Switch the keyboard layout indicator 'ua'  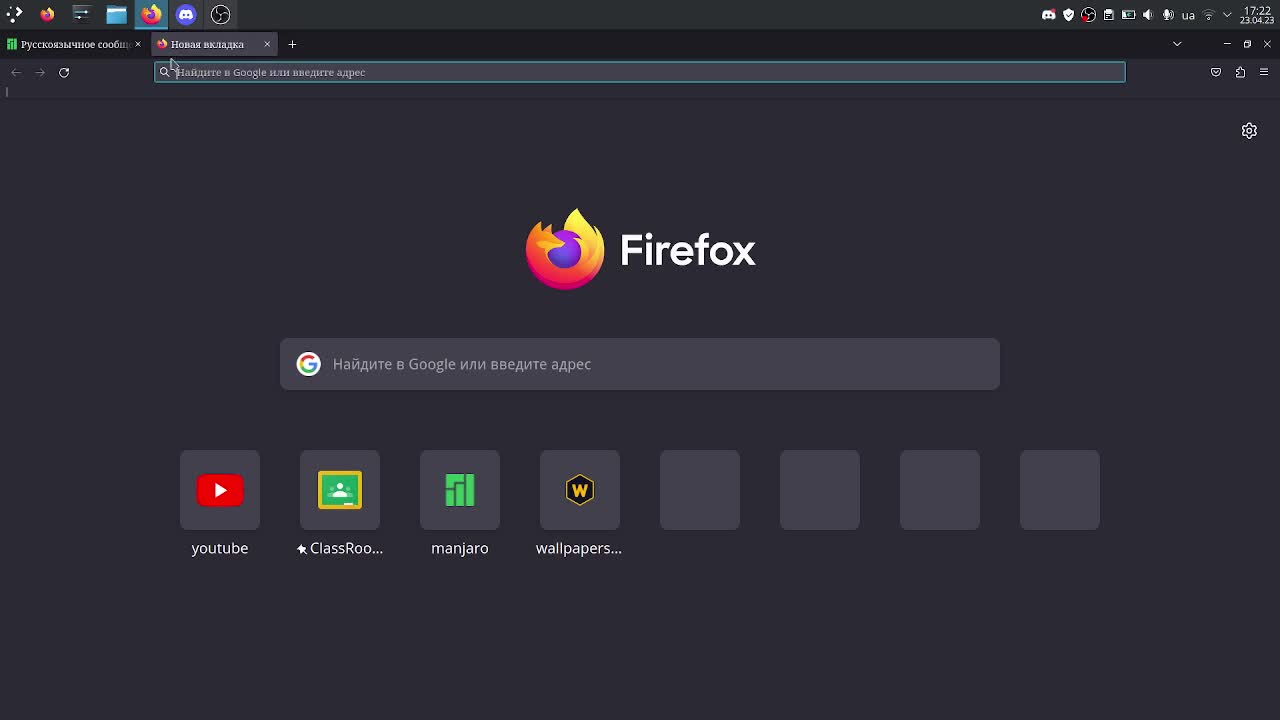pos(1188,15)
